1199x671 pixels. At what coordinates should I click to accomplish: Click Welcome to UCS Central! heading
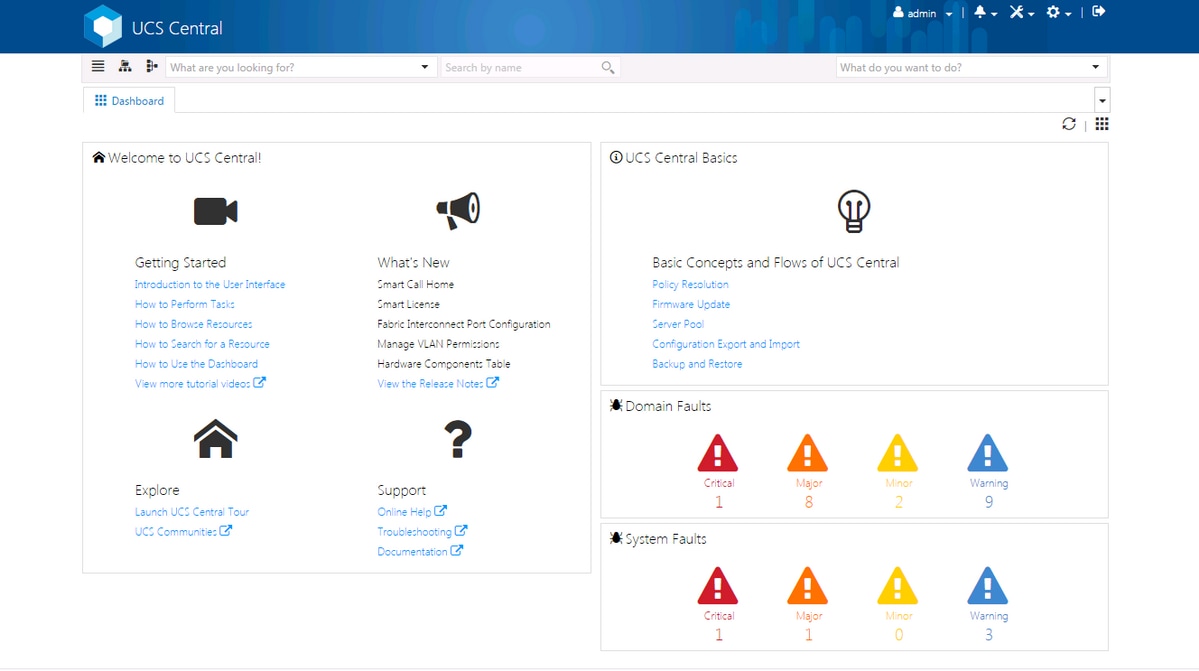(x=184, y=157)
